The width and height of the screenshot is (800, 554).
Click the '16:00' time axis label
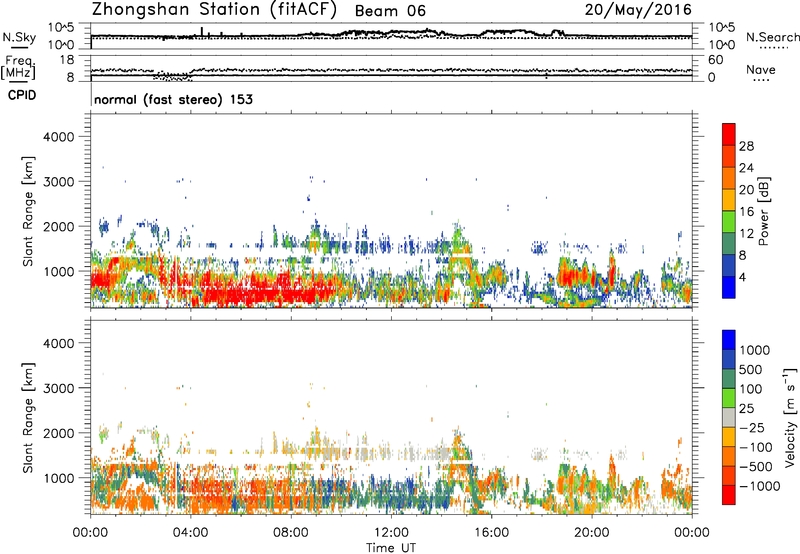click(491, 533)
